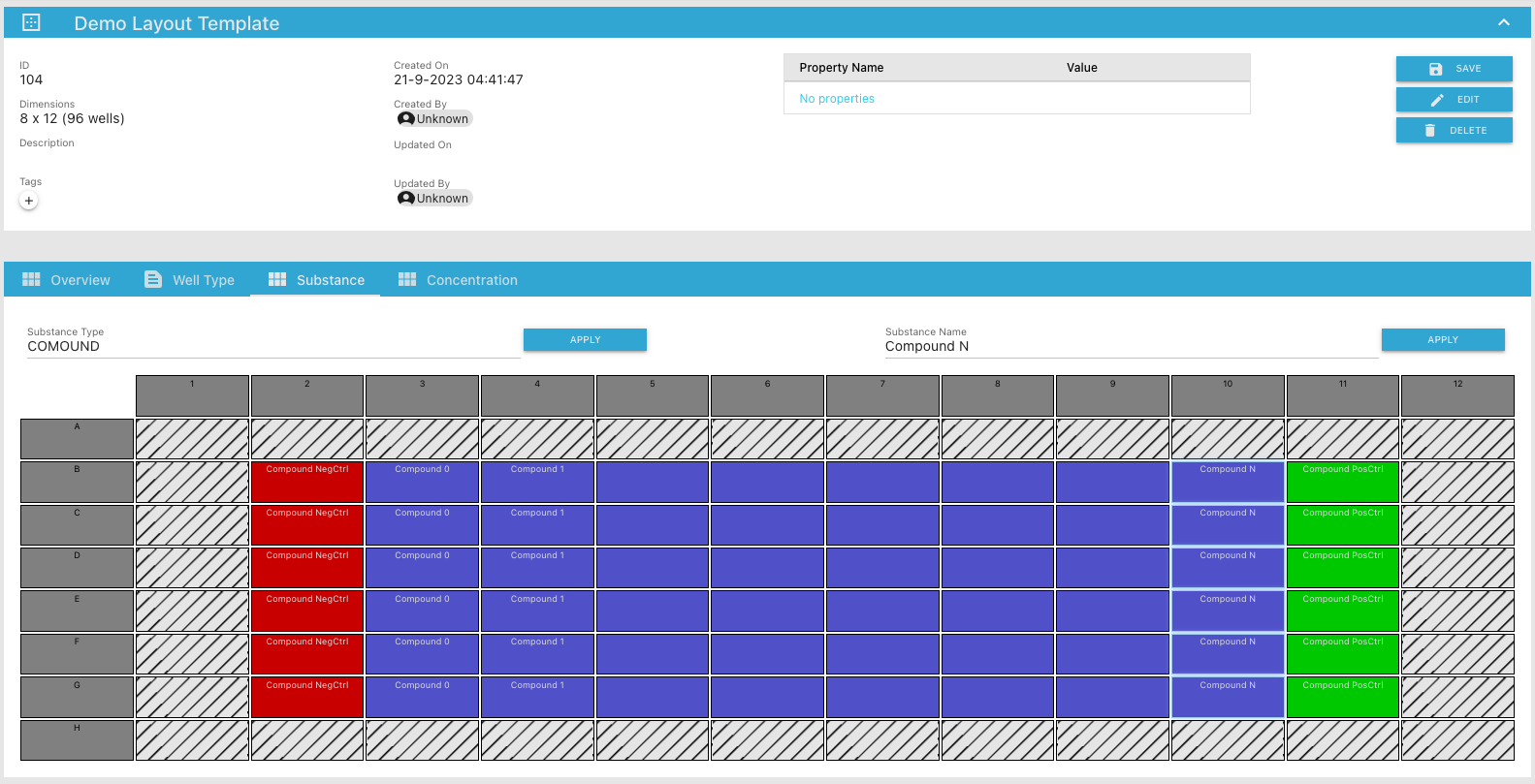
Task: Focus the Substance Name field
Action: coord(1130,346)
